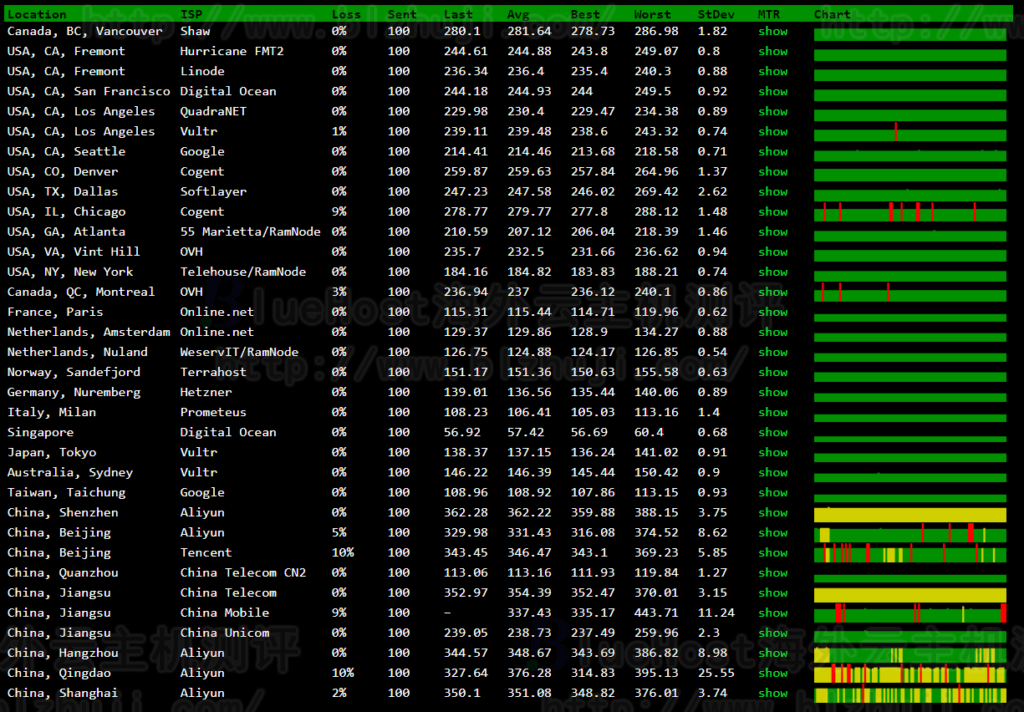Select the StDev column header
This screenshot has width=1024, height=712.
click(716, 14)
